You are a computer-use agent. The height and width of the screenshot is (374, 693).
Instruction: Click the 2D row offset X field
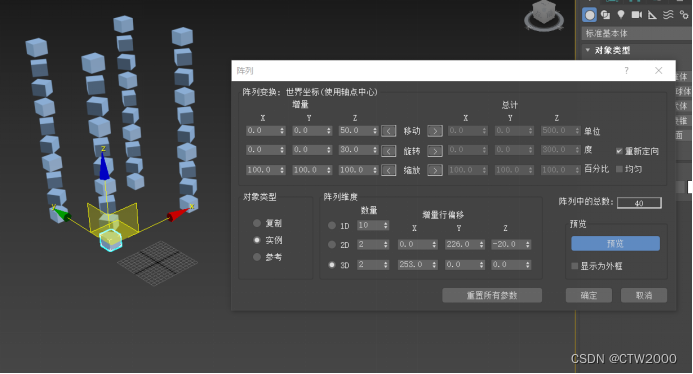(x=415, y=244)
